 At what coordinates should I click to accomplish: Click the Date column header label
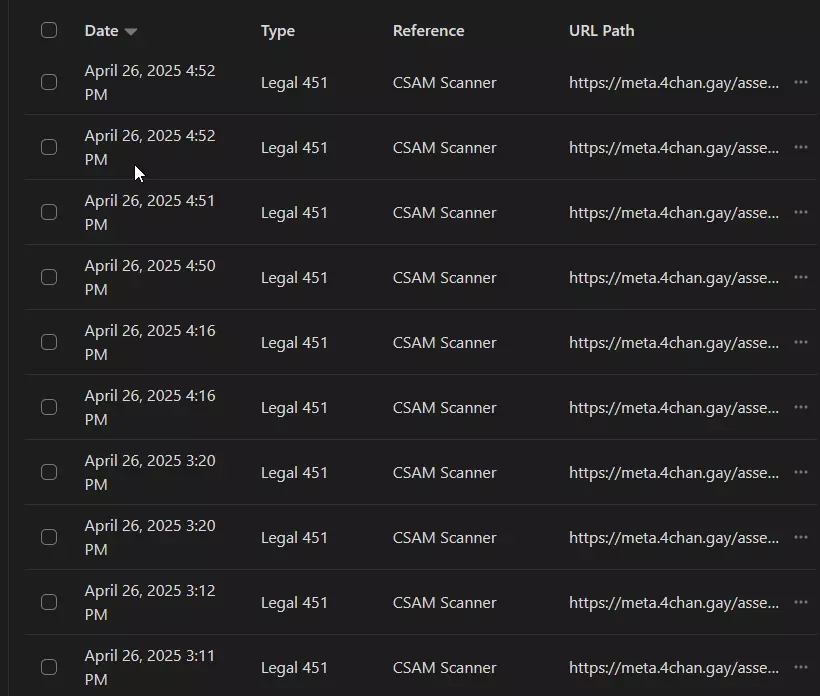pyautogui.click(x=101, y=31)
